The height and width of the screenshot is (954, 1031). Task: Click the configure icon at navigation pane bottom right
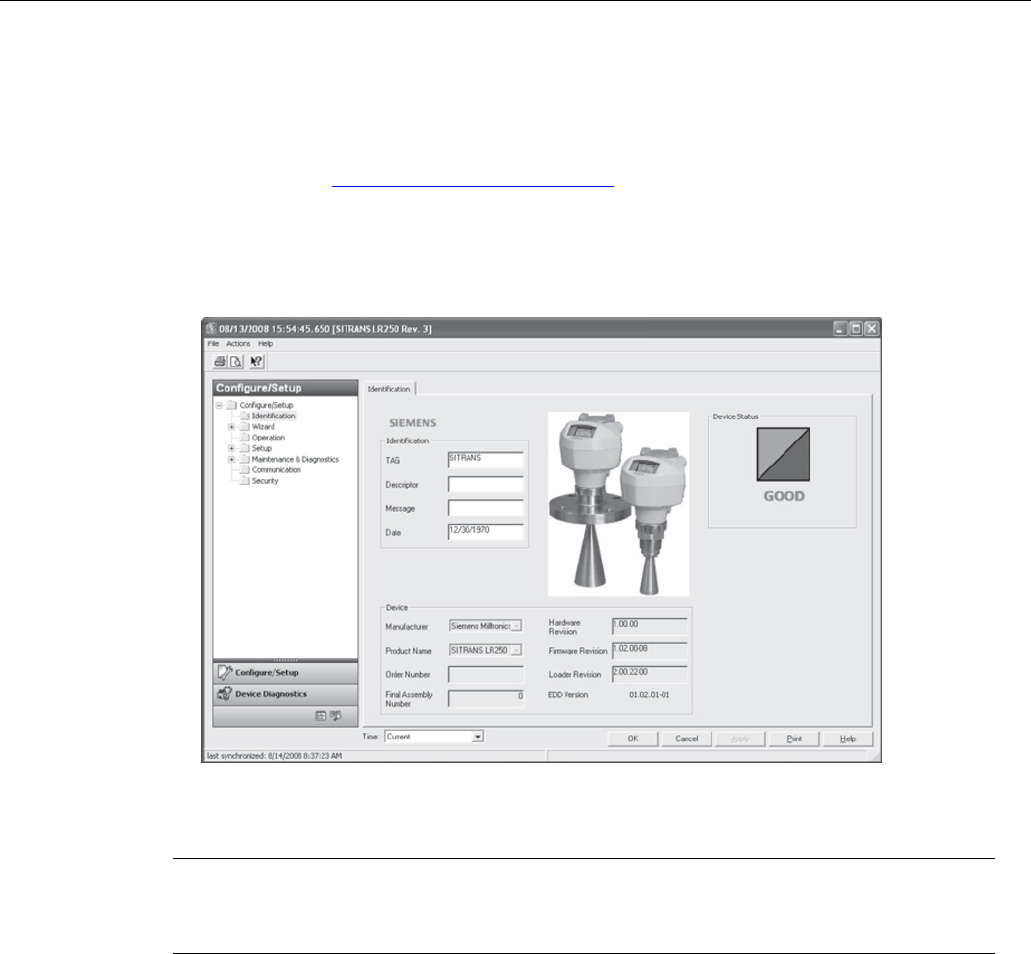coord(335,716)
